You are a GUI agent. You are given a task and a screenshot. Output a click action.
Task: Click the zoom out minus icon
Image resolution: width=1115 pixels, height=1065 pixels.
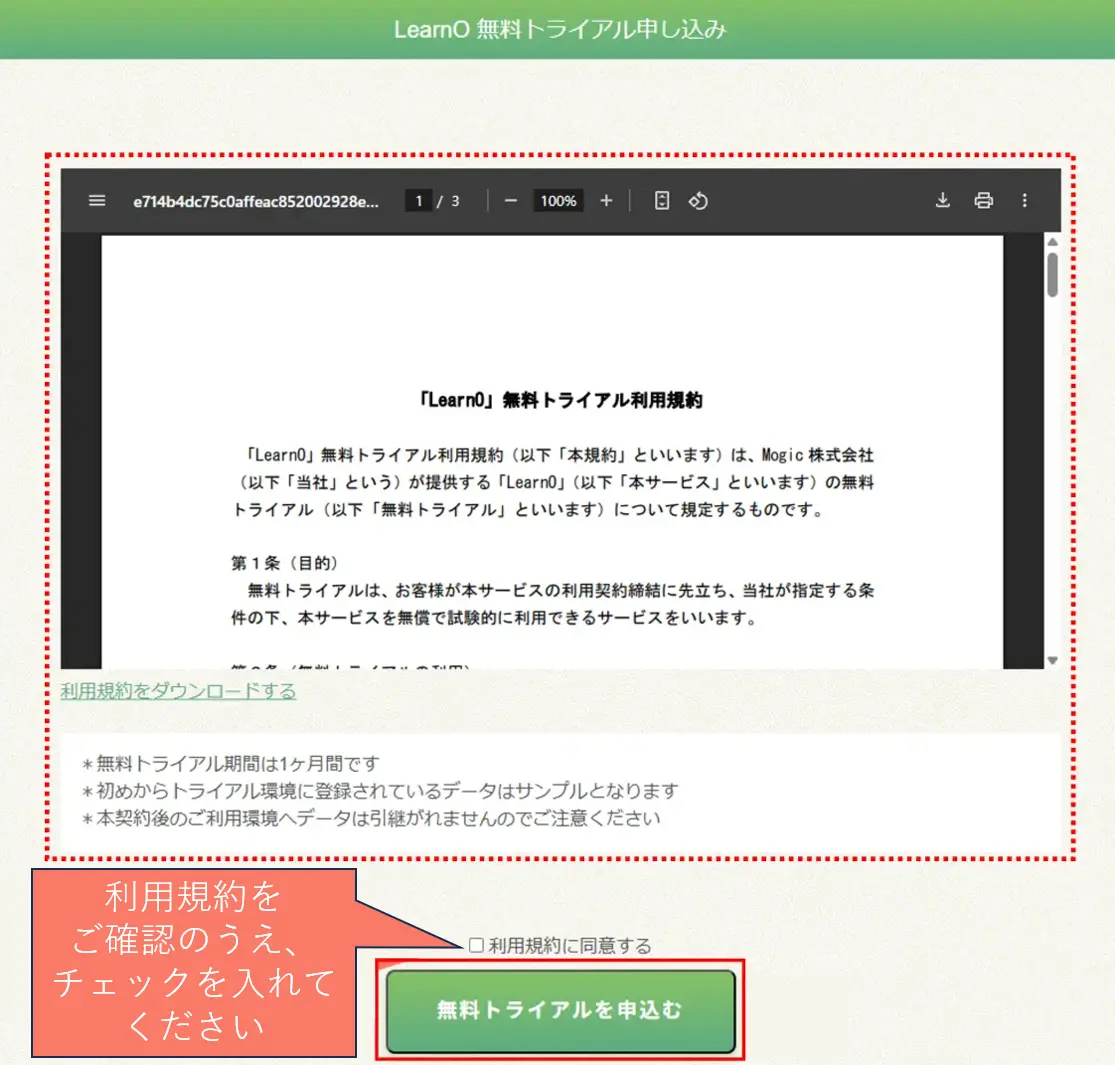[511, 201]
